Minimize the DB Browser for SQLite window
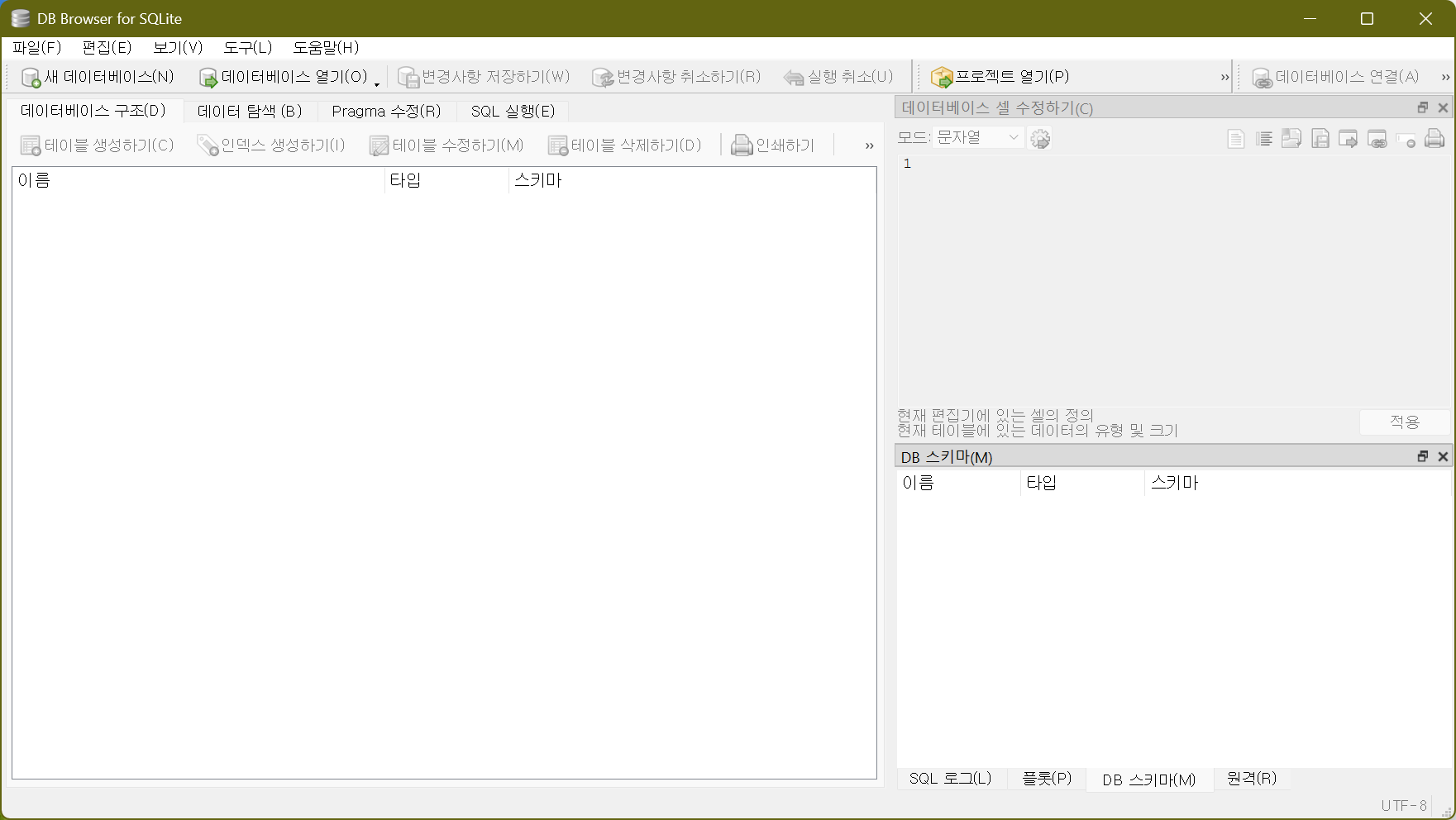Image resolution: width=1456 pixels, height=820 pixels. (x=1310, y=18)
